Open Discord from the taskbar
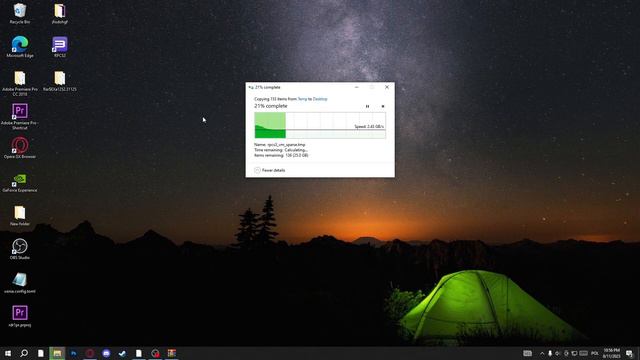This screenshot has height=360, width=640. (x=106, y=353)
